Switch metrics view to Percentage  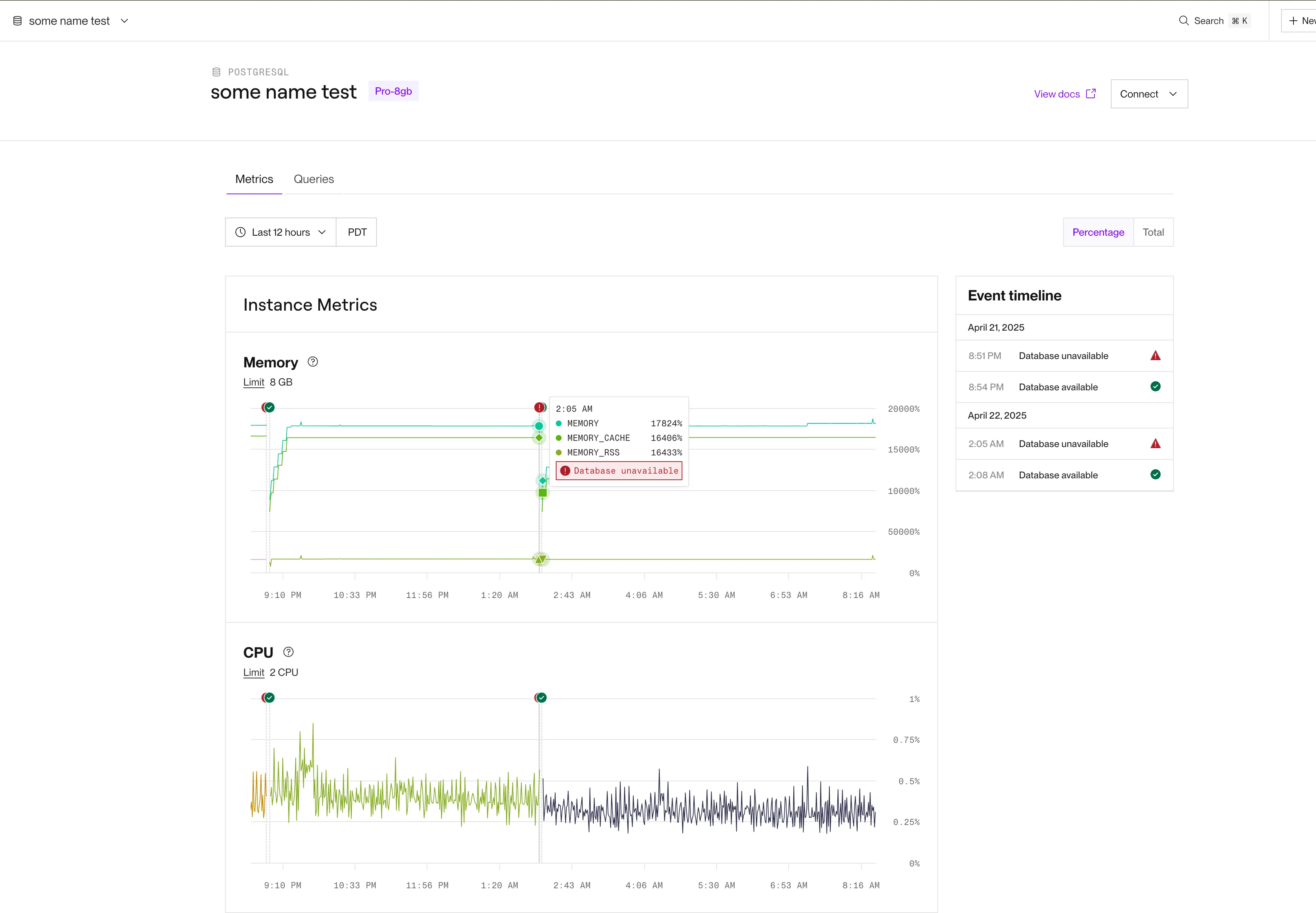1097,232
